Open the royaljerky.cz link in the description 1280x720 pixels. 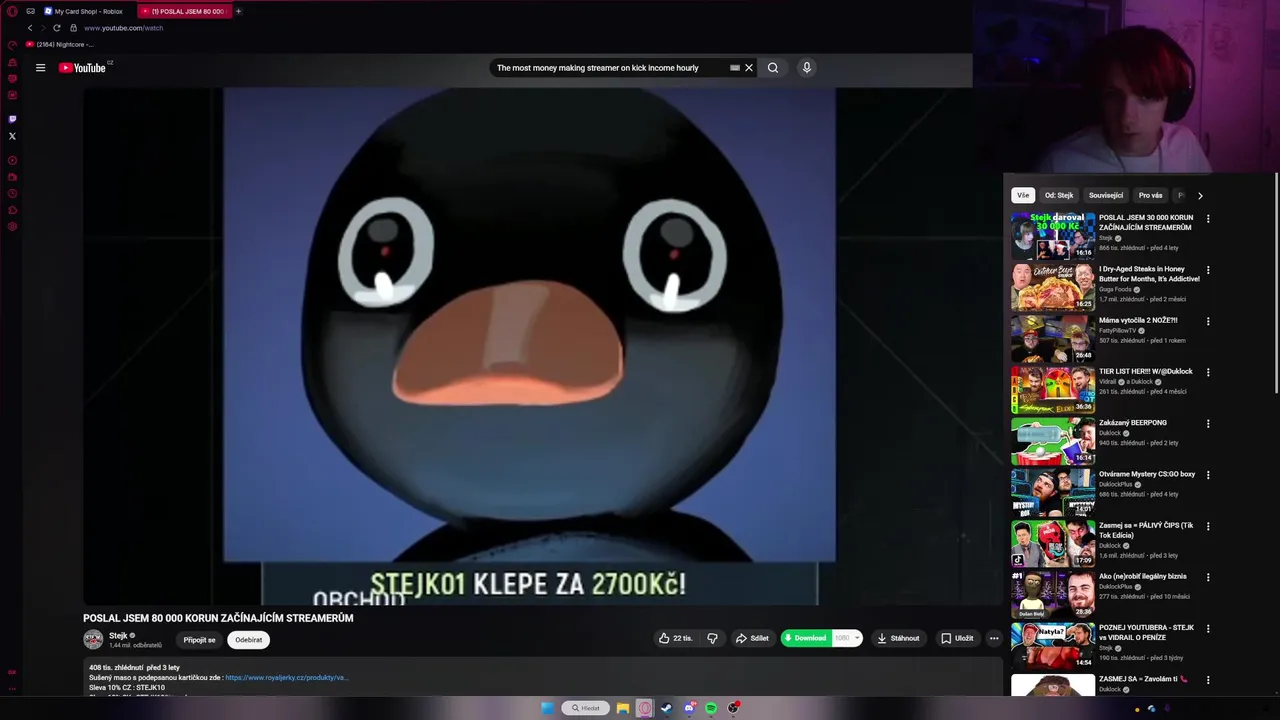(x=286, y=677)
